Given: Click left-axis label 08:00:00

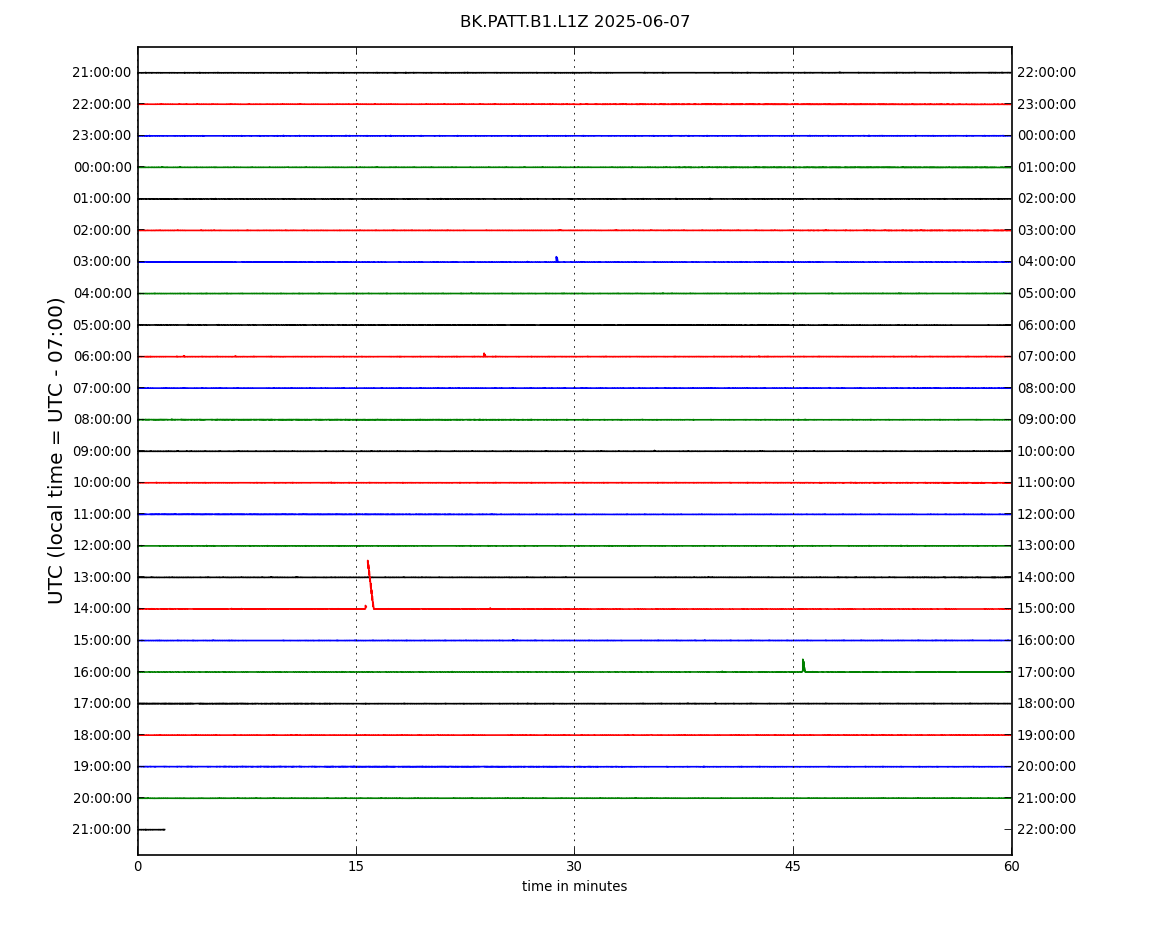Looking at the screenshot, I should coord(102,420).
